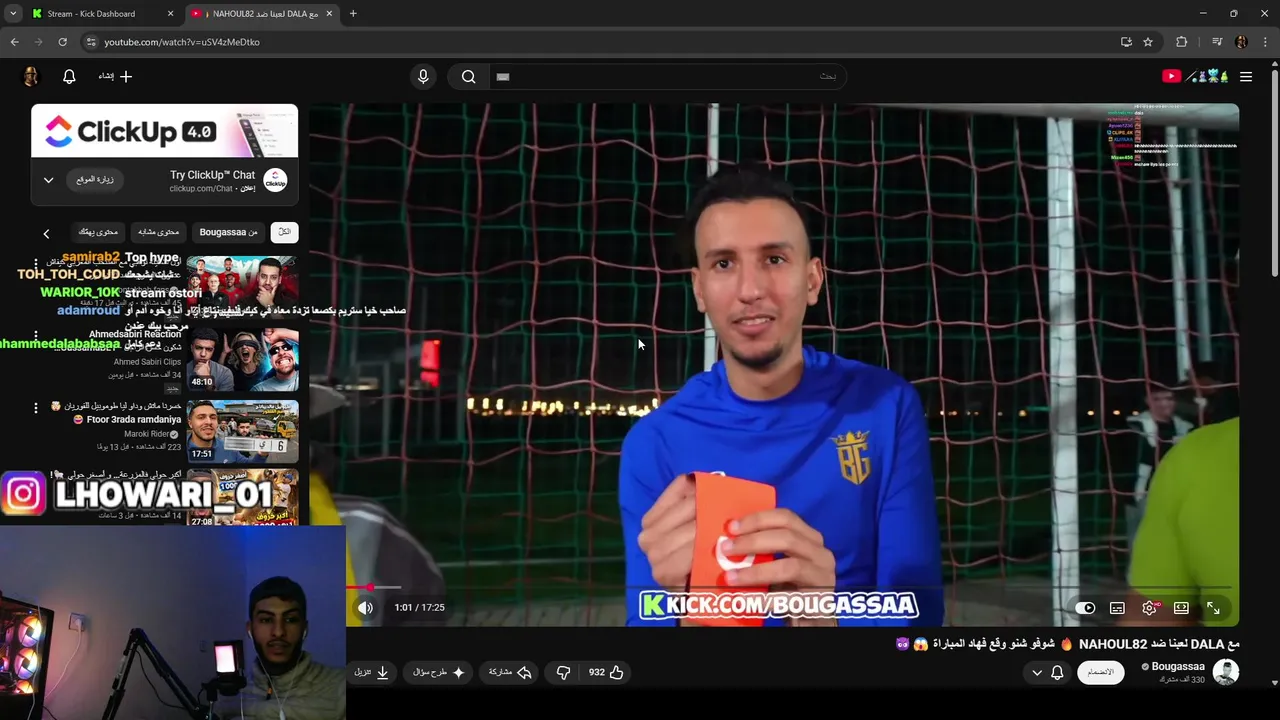Like the video with 932 likes
Viewport: 1280px width, 720px height.
[x=606, y=672]
